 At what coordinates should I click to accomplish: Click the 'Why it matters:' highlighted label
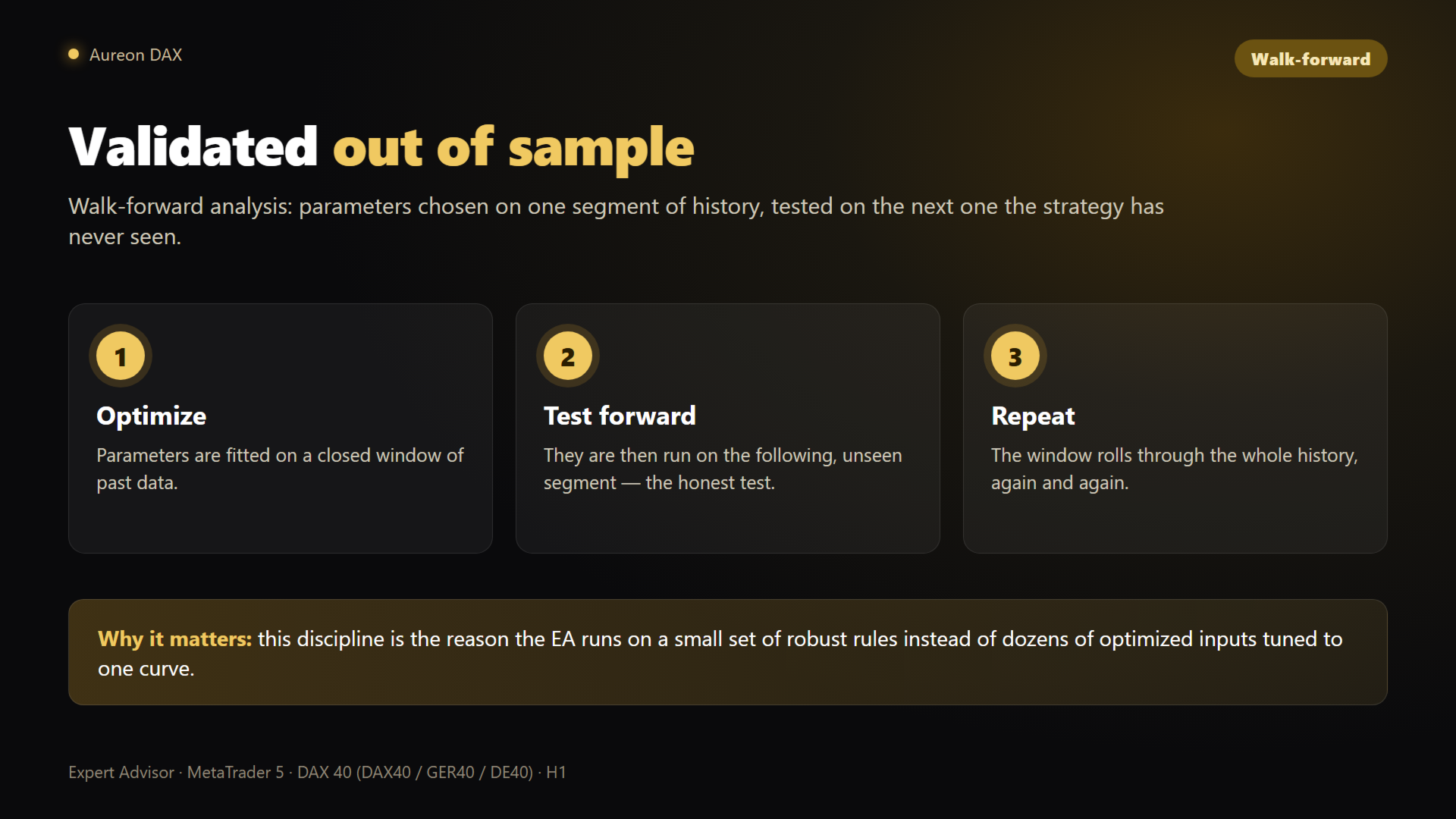click(174, 639)
